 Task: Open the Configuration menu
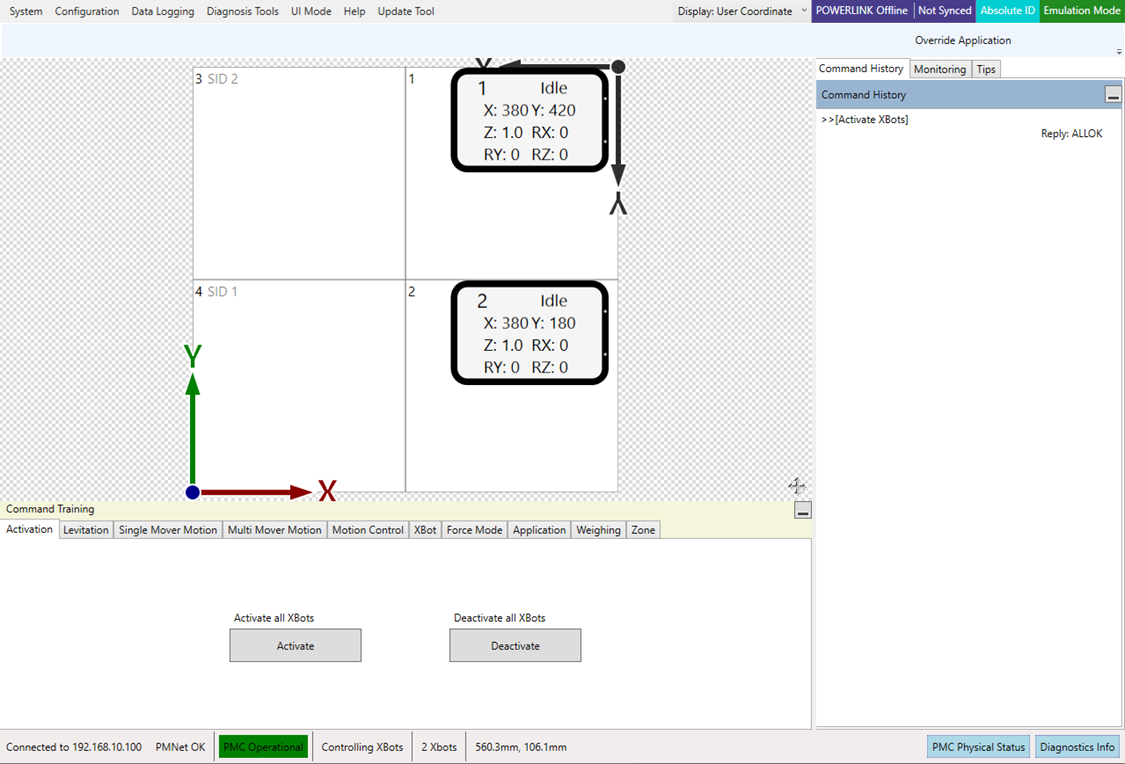87,11
